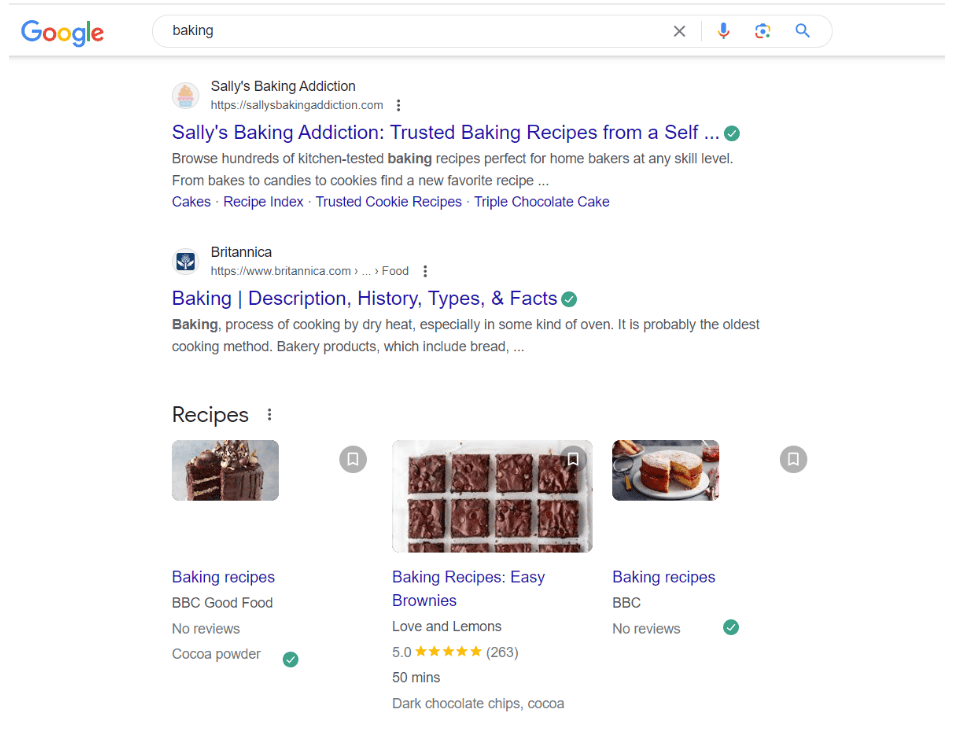This screenshot has height=735, width=962.
Task: Click the green verified checkmark beside Britannica title
Action: 569,299
